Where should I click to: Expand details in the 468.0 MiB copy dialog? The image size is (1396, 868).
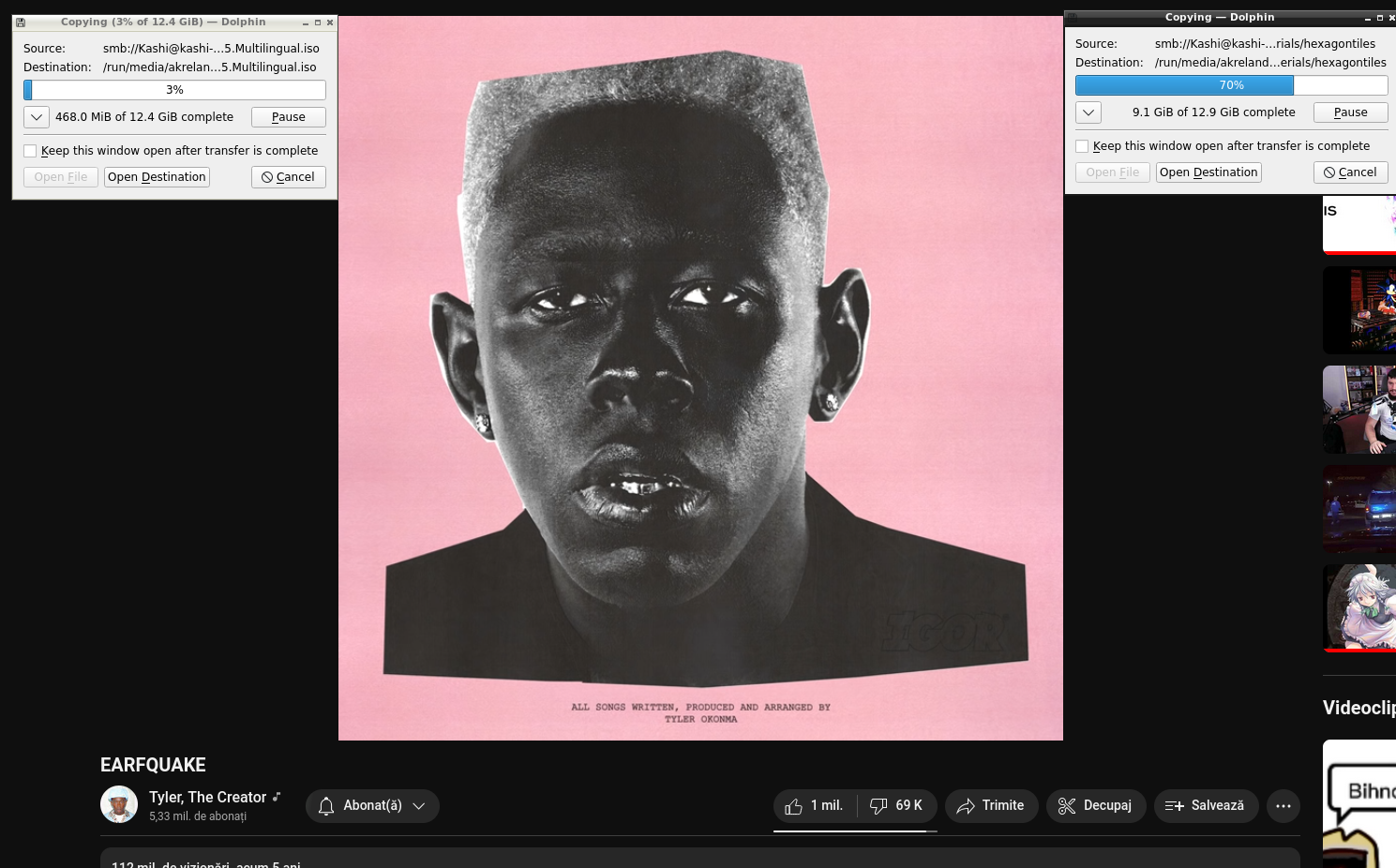point(36,117)
